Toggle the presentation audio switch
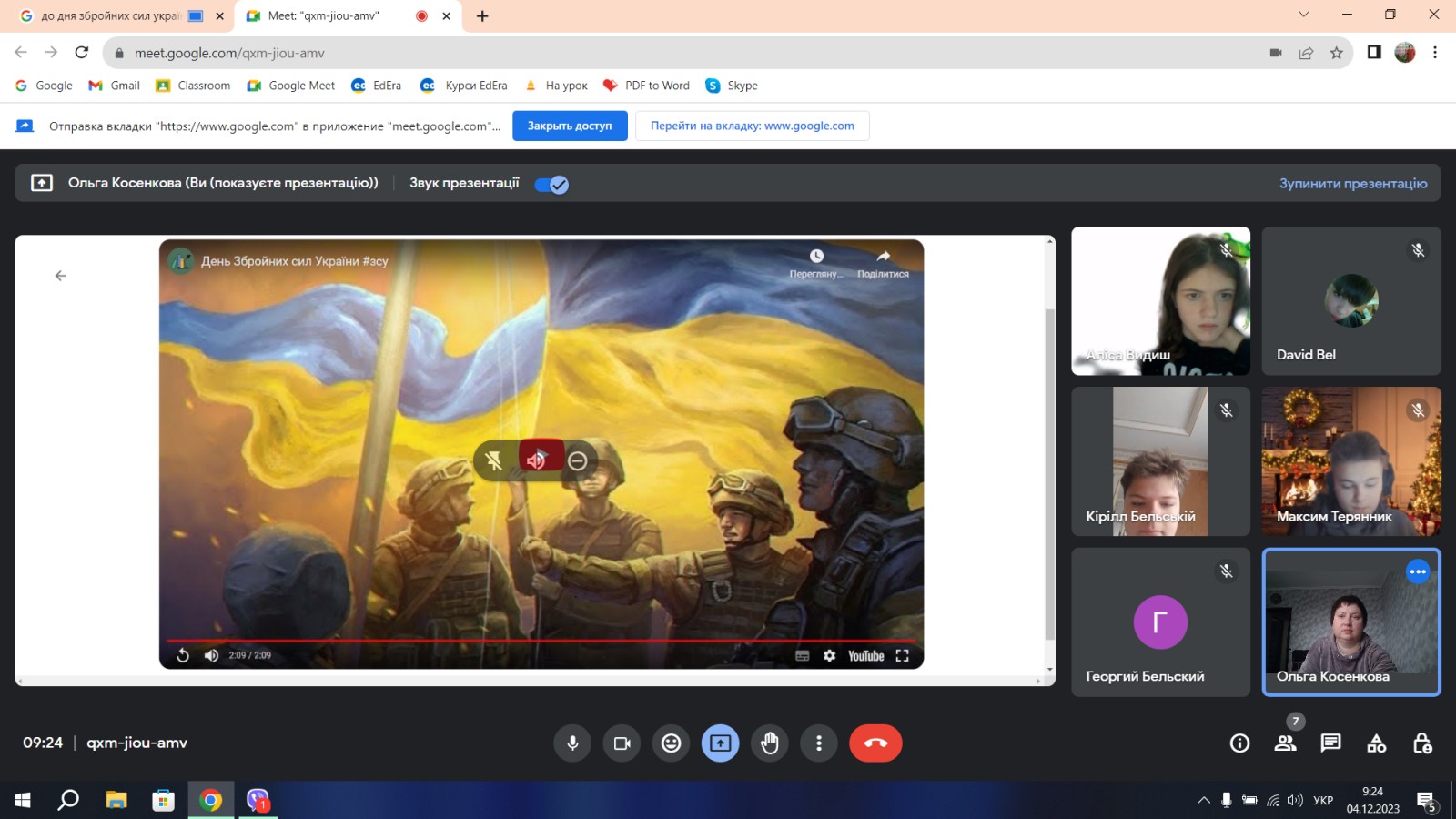1456x819 pixels. (x=551, y=185)
